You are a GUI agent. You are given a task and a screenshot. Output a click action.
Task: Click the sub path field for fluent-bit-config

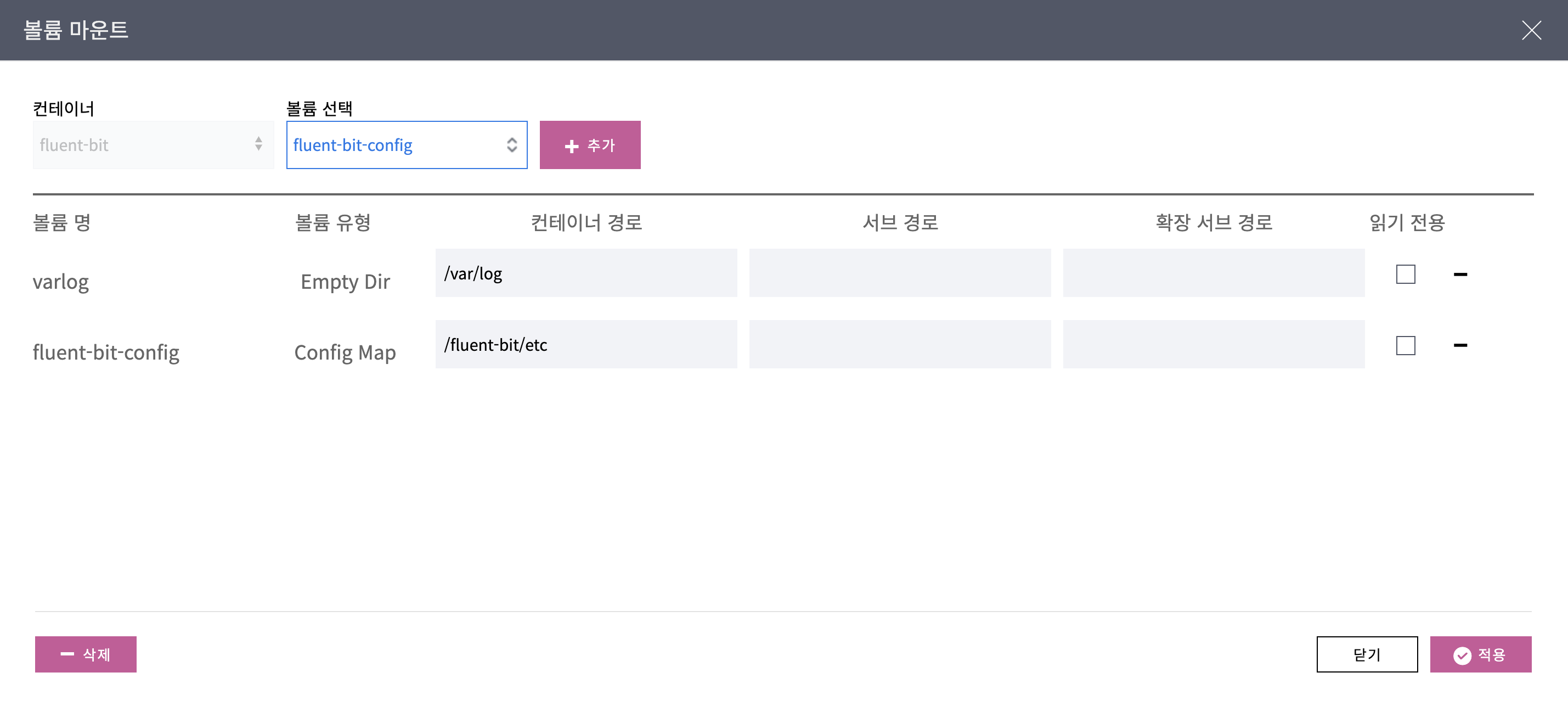pos(900,344)
